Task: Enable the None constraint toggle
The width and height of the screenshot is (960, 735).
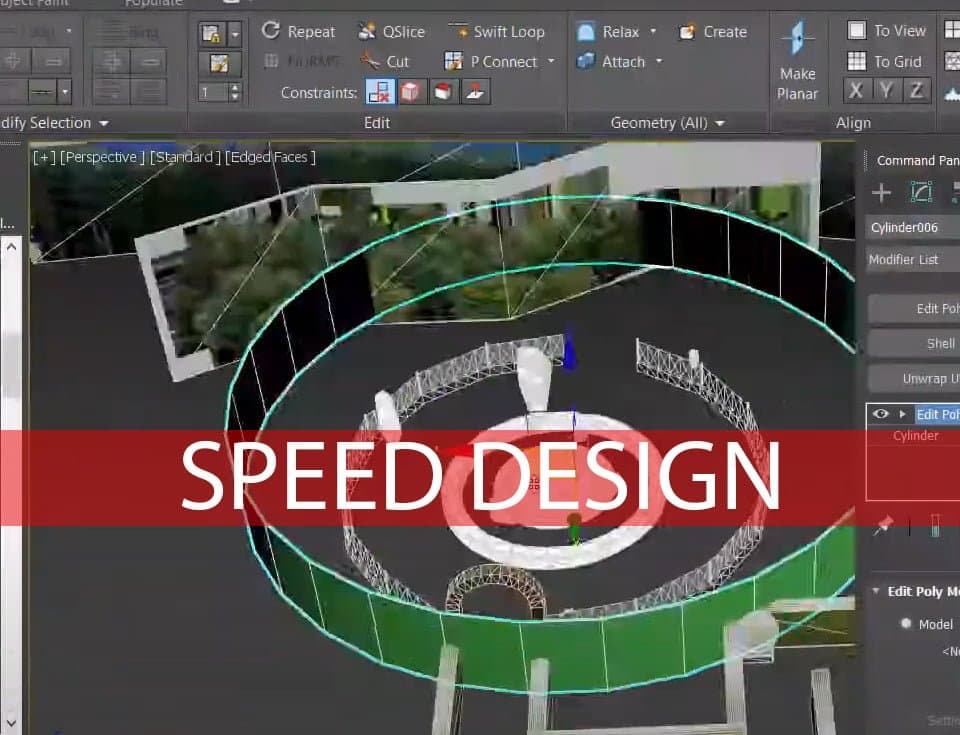Action: click(380, 92)
